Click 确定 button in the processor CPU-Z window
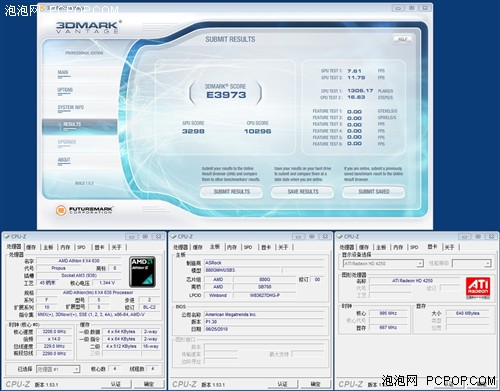This screenshot has height=391, width=500. (149, 384)
